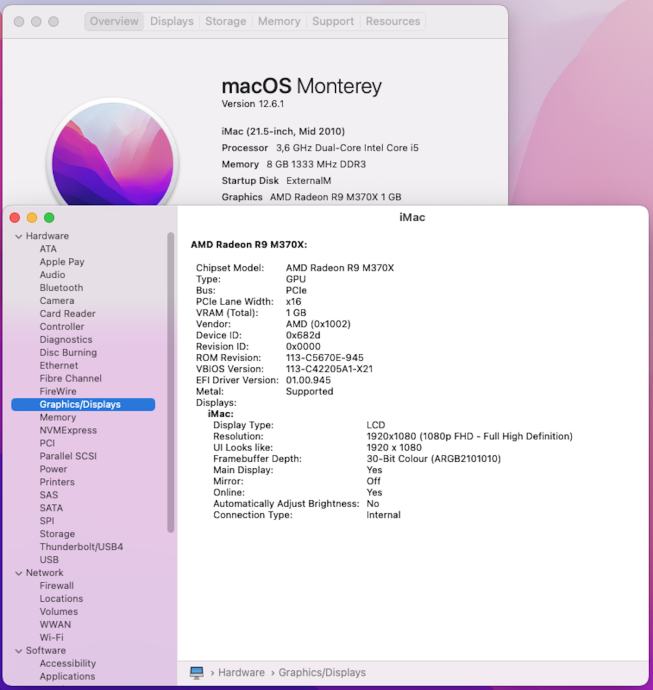Image resolution: width=653 pixels, height=690 pixels.
Task: Select Accessibility under Software
Action: click(68, 664)
